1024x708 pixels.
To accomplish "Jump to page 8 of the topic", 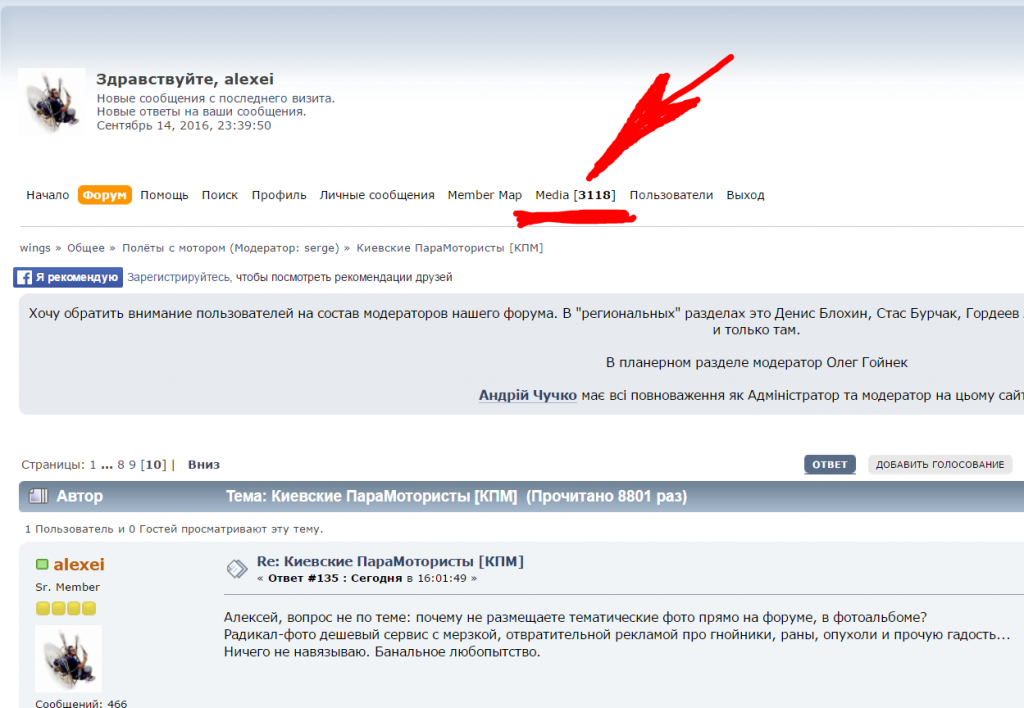I will pos(121,464).
